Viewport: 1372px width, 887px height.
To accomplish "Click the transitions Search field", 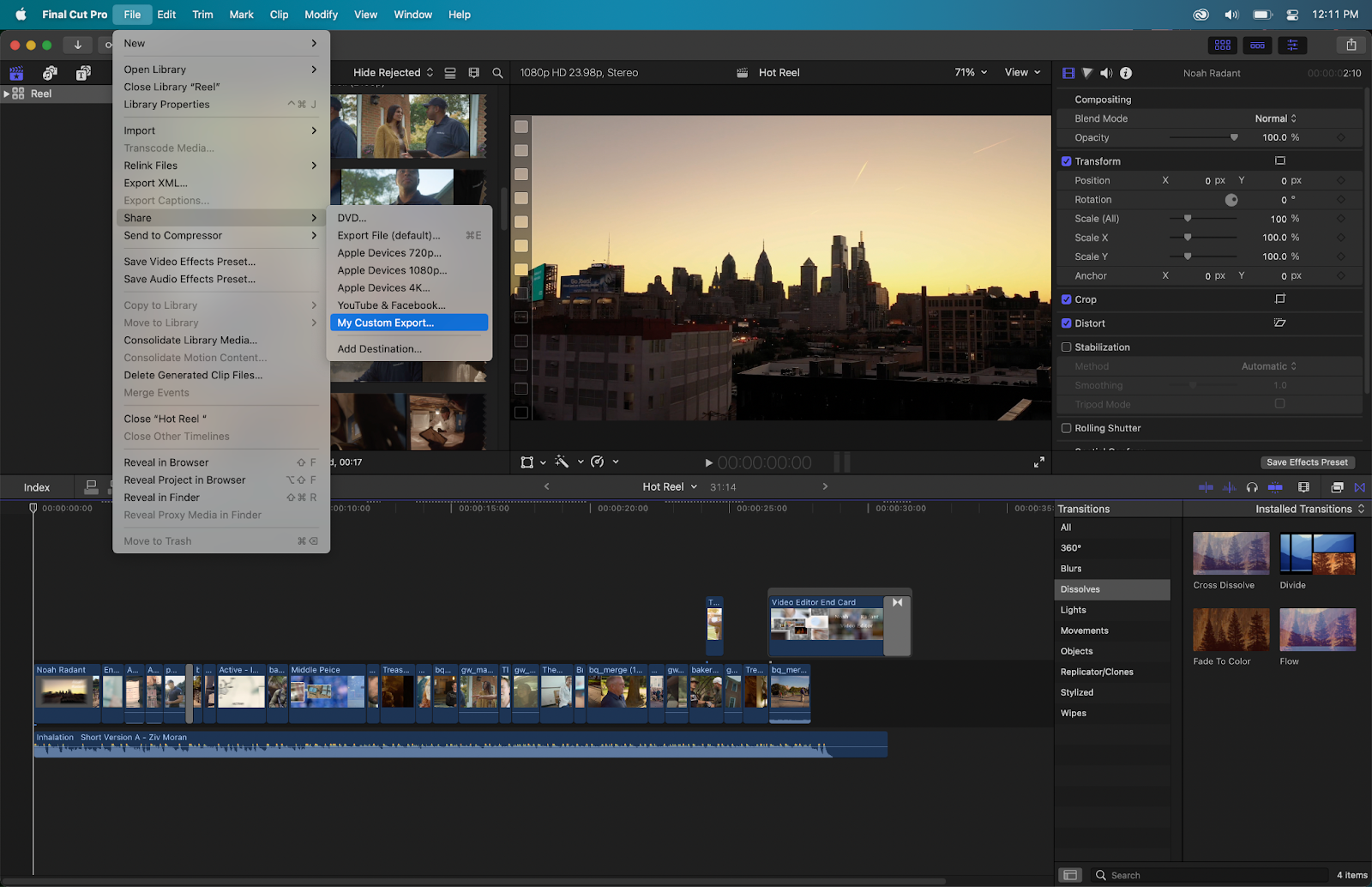I will tap(1209, 875).
